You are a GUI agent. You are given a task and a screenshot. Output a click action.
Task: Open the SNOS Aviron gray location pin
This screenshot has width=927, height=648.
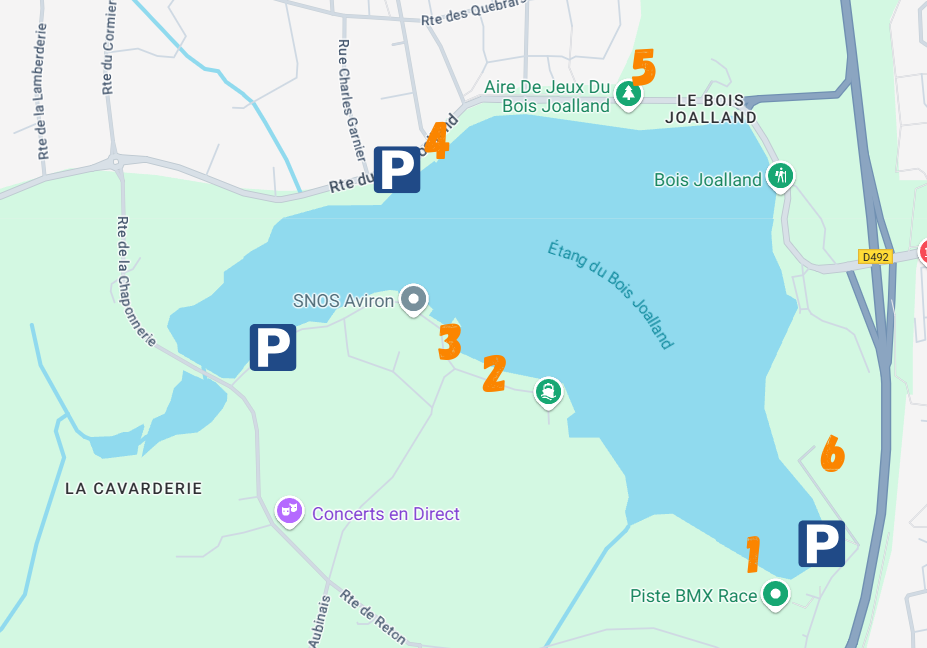(x=413, y=300)
